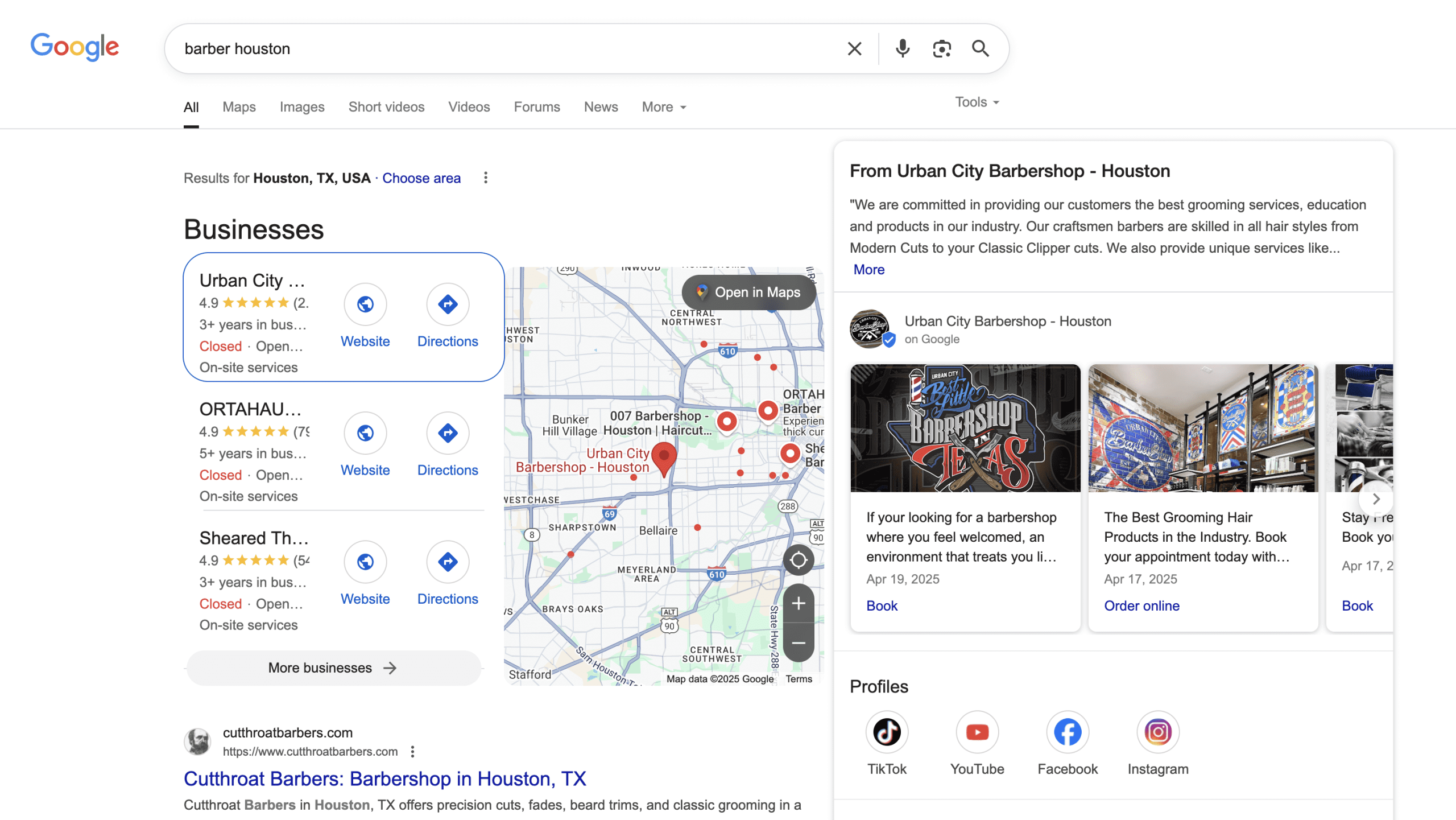Expand business description with More
This screenshot has height=820, width=1456.
pyautogui.click(x=868, y=270)
